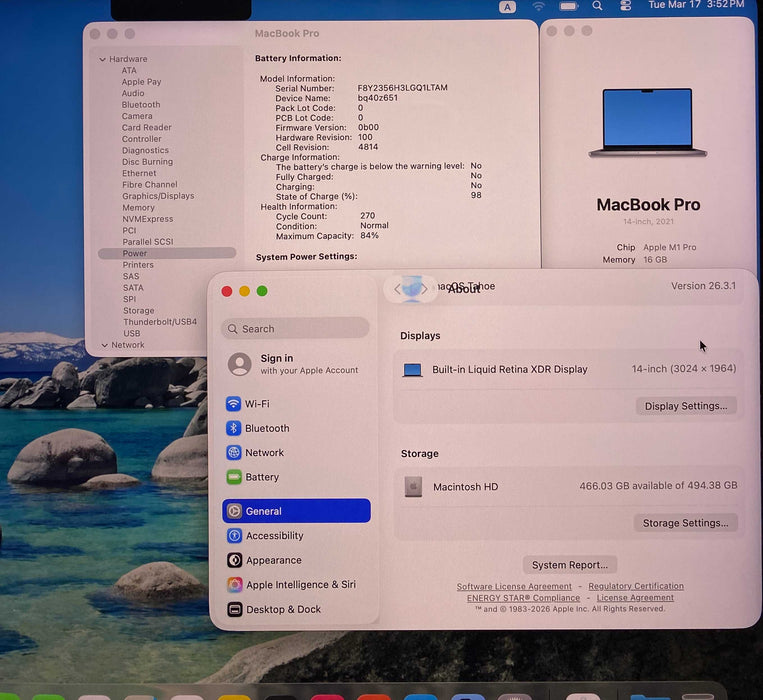The width and height of the screenshot is (763, 700).
Task: Select Printers in System Information sidebar
Action: (x=138, y=265)
